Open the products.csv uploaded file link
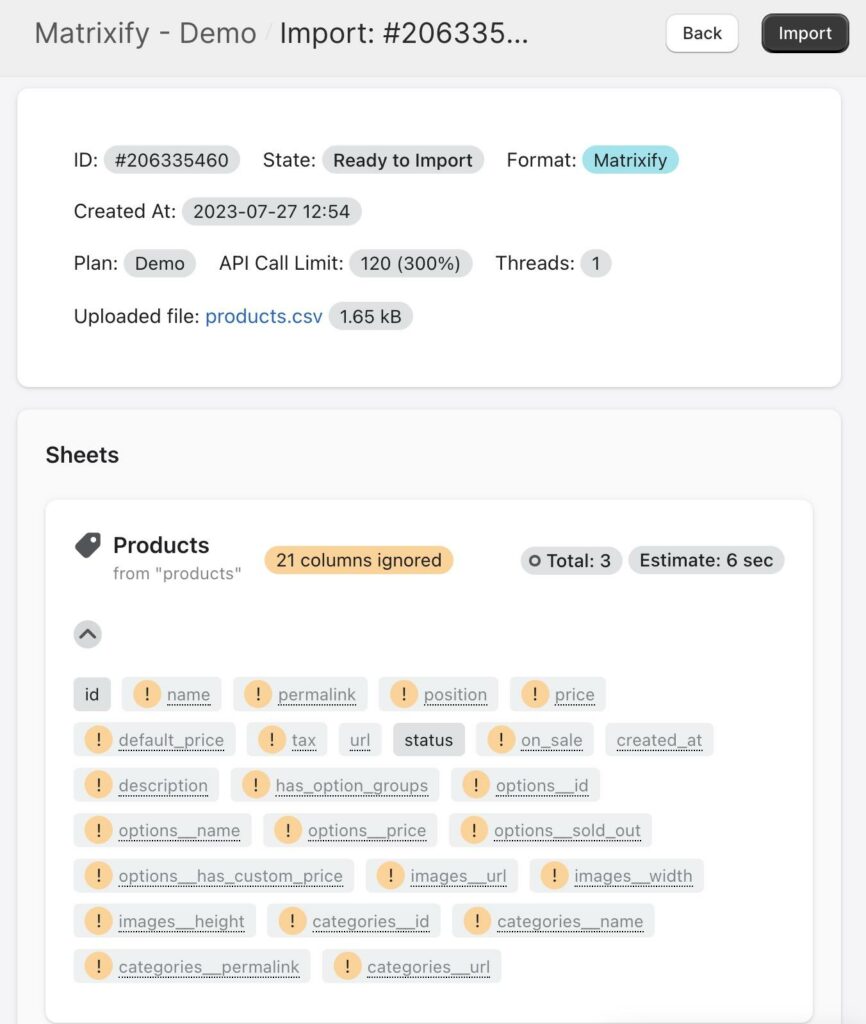This screenshot has width=866, height=1024. [264, 316]
